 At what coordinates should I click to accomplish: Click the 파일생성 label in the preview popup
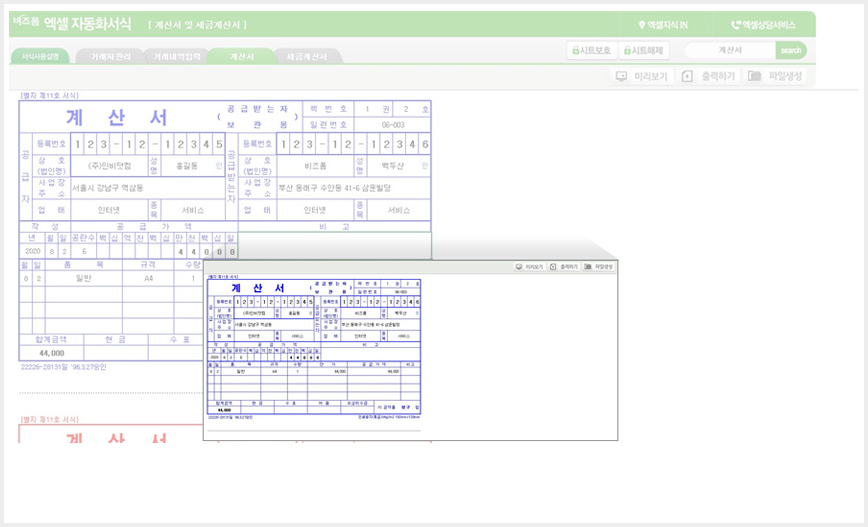[604, 267]
